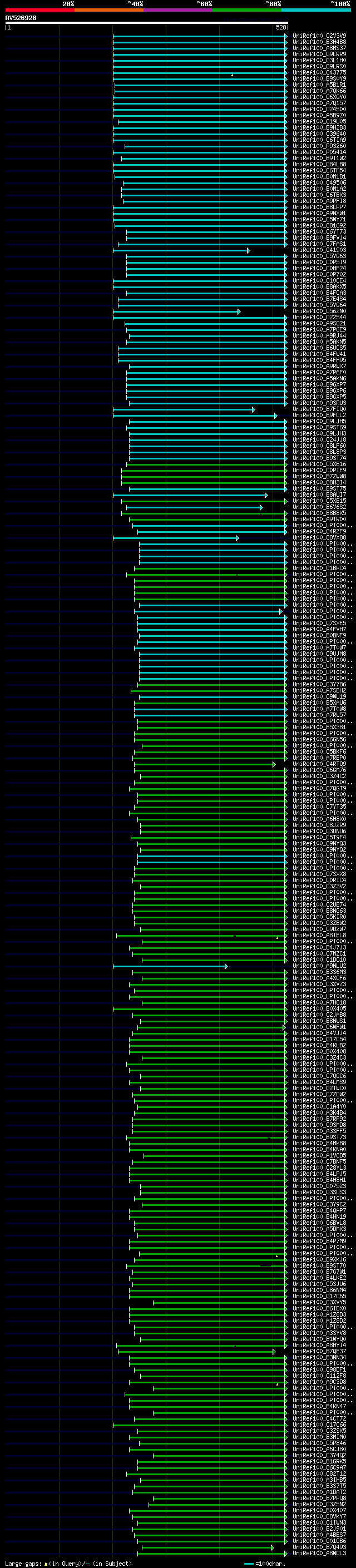This screenshot has height=1568, width=356.
Task: Select the UniRef100_B0X407 hit label
Action: click(319, 1510)
